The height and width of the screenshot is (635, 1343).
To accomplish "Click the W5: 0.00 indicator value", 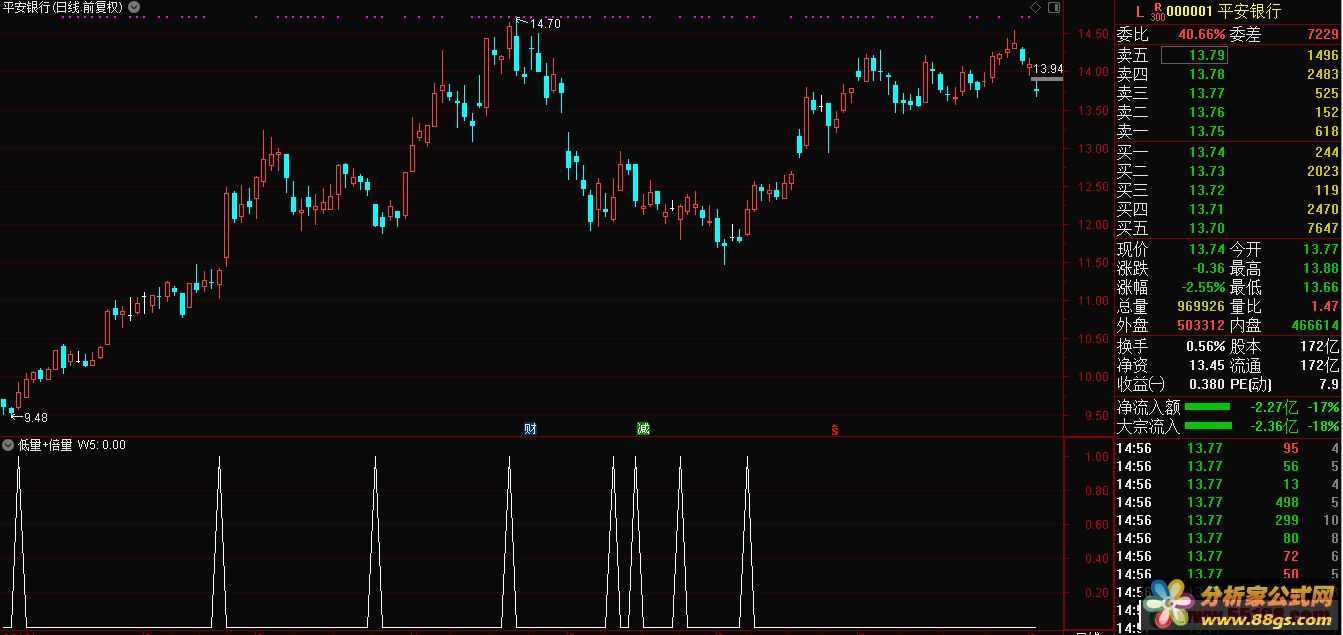I will pyautogui.click(x=102, y=445).
